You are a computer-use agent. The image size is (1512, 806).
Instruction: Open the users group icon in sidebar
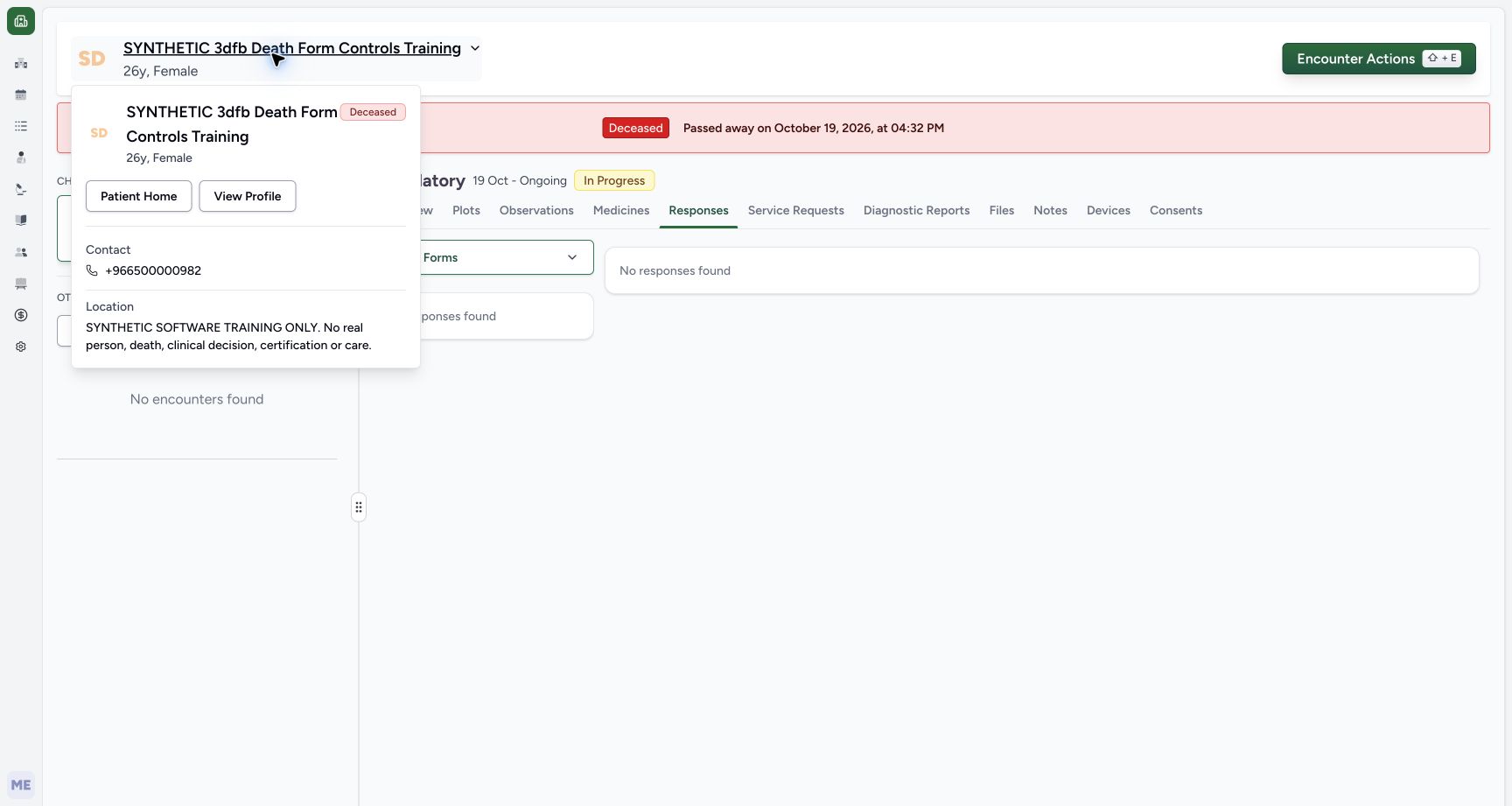(21, 252)
